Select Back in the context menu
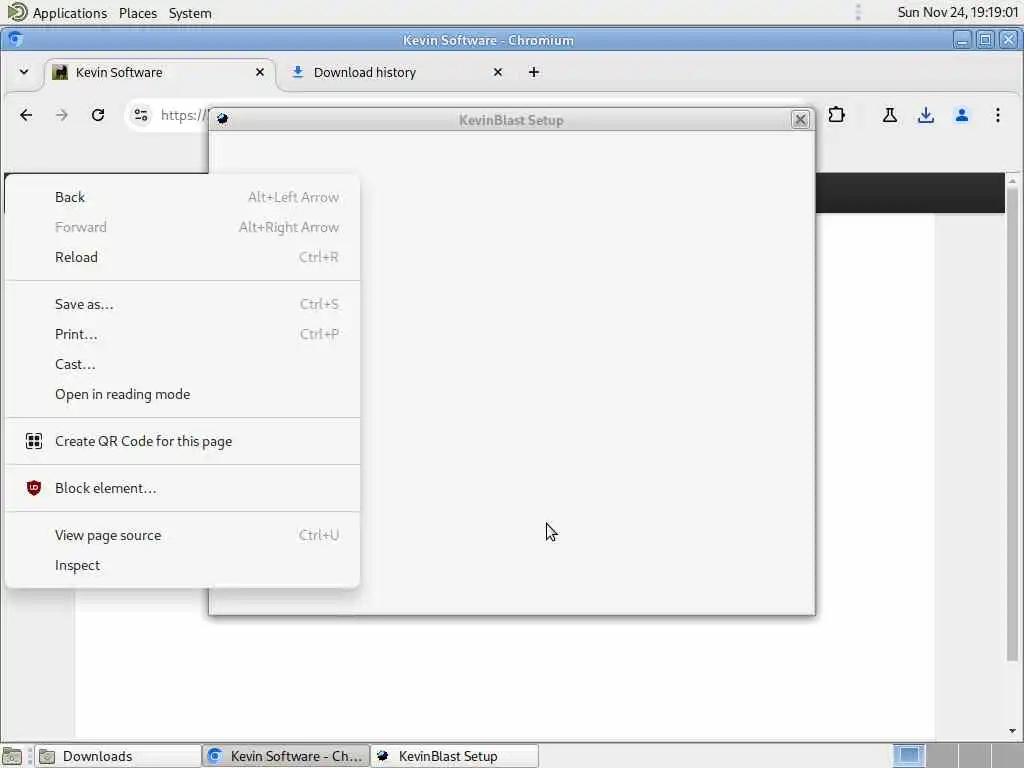 182,197
